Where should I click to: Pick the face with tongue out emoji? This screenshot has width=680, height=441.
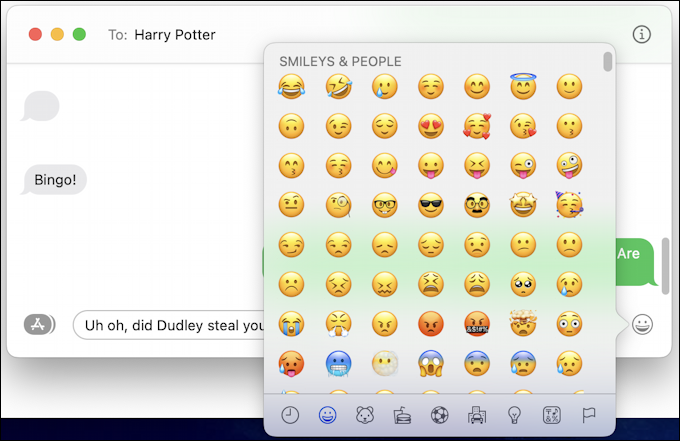(x=431, y=165)
